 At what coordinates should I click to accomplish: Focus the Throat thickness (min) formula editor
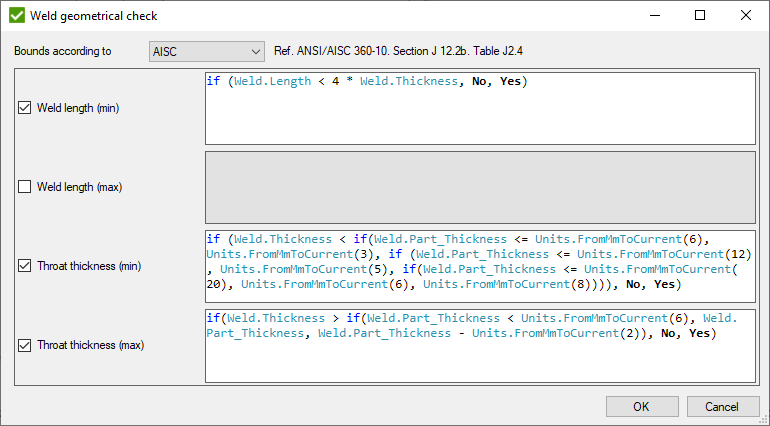[480, 266]
